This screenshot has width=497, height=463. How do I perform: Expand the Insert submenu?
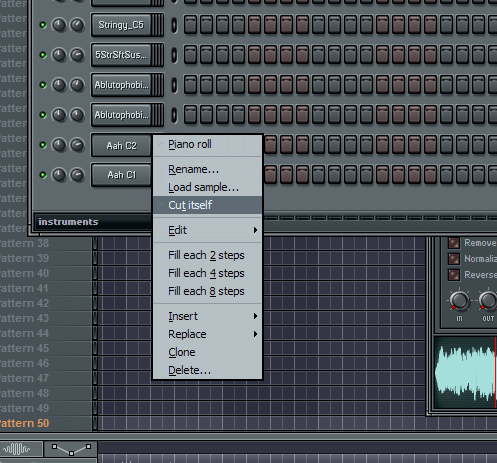pos(207,316)
